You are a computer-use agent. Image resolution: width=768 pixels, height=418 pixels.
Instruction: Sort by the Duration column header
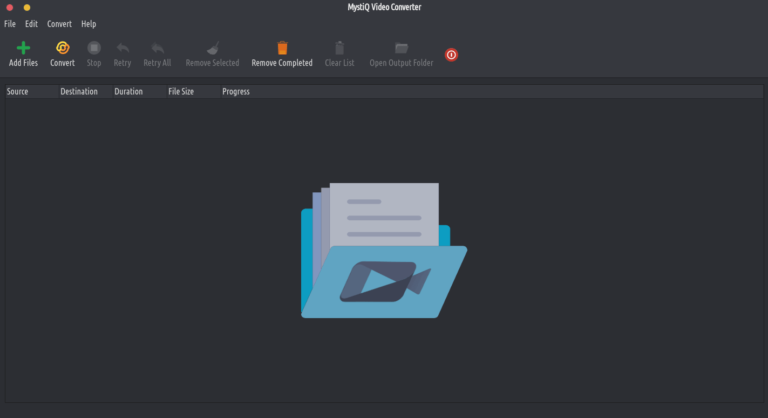coord(129,92)
